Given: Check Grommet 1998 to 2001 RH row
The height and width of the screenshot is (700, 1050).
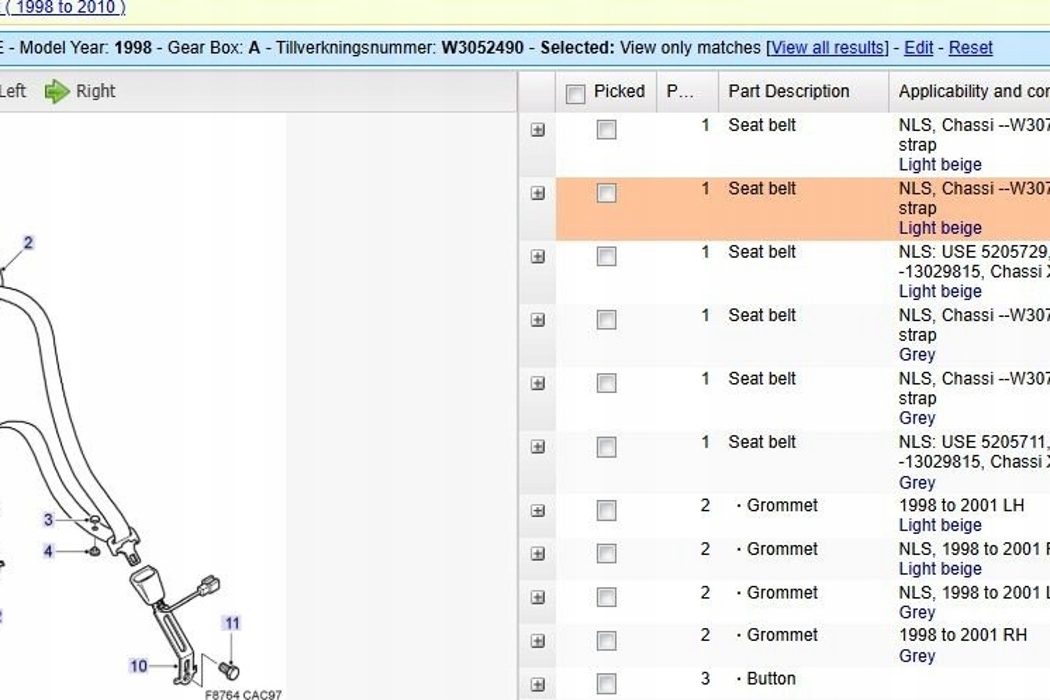Looking at the screenshot, I should tap(607, 641).
